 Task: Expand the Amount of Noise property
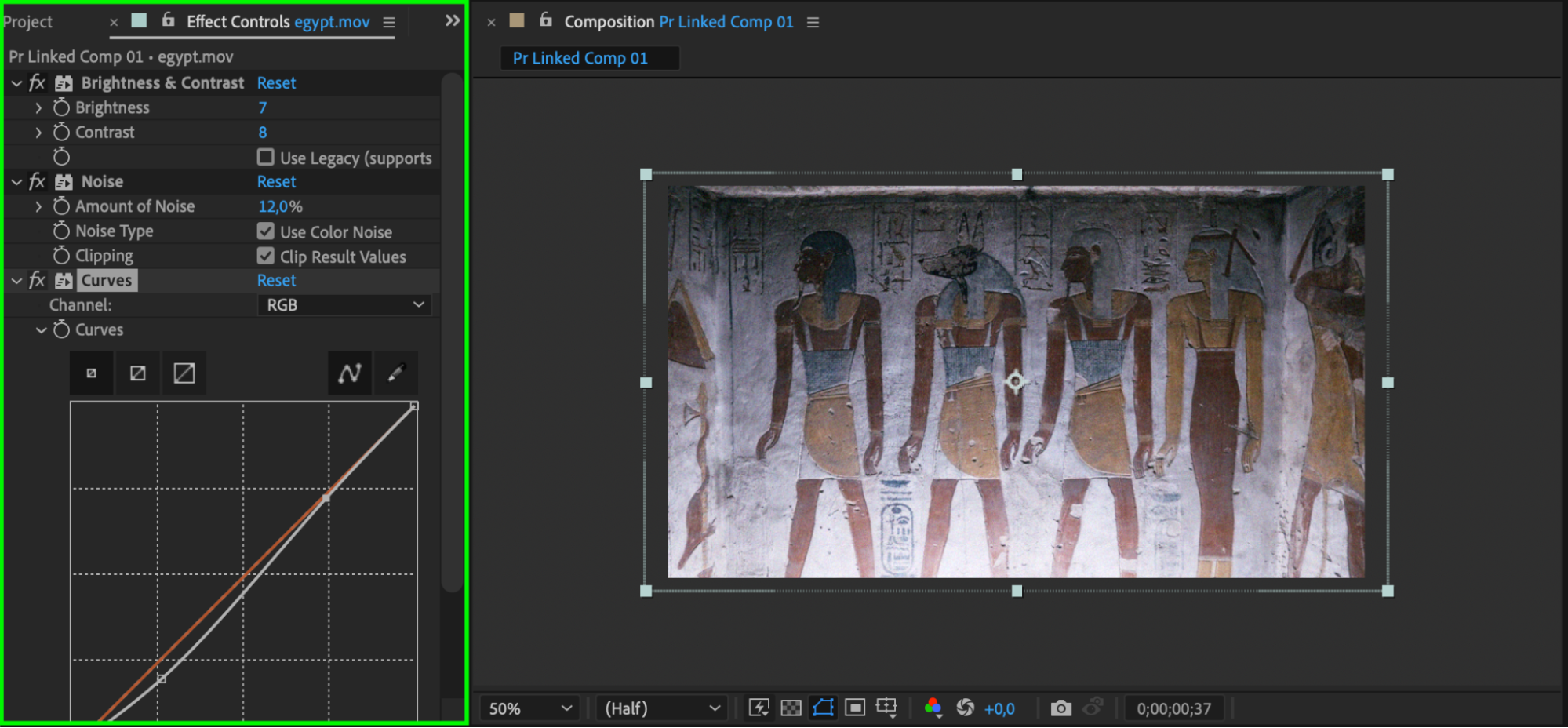click(x=38, y=206)
